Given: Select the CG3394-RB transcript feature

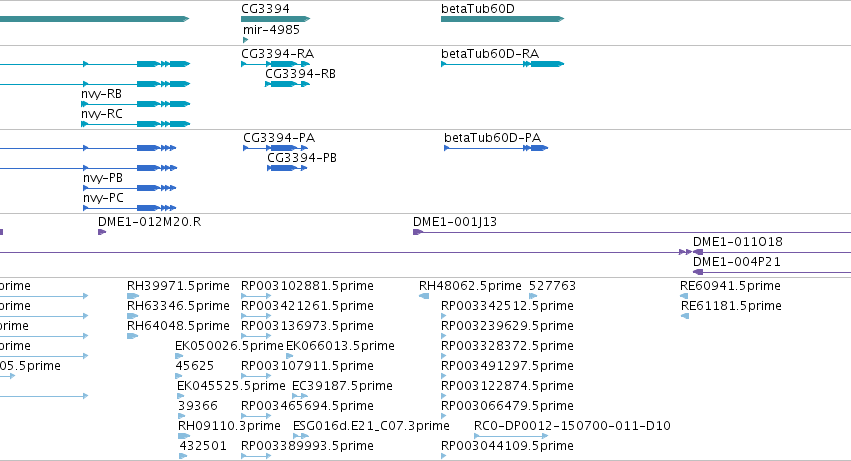Looking at the screenshot, I should [x=288, y=84].
